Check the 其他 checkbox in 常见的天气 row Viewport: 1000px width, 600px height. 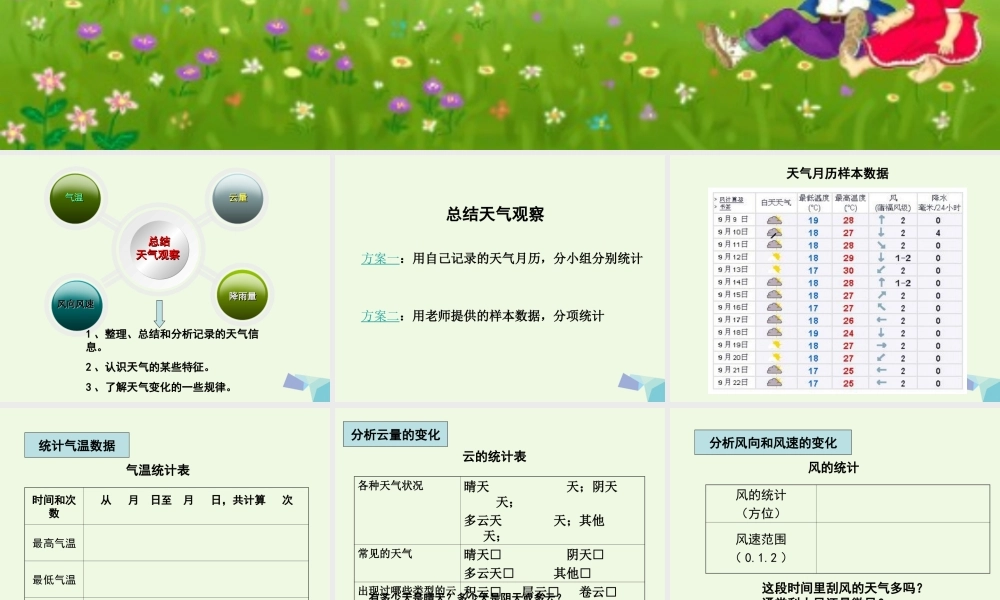(x=585, y=574)
